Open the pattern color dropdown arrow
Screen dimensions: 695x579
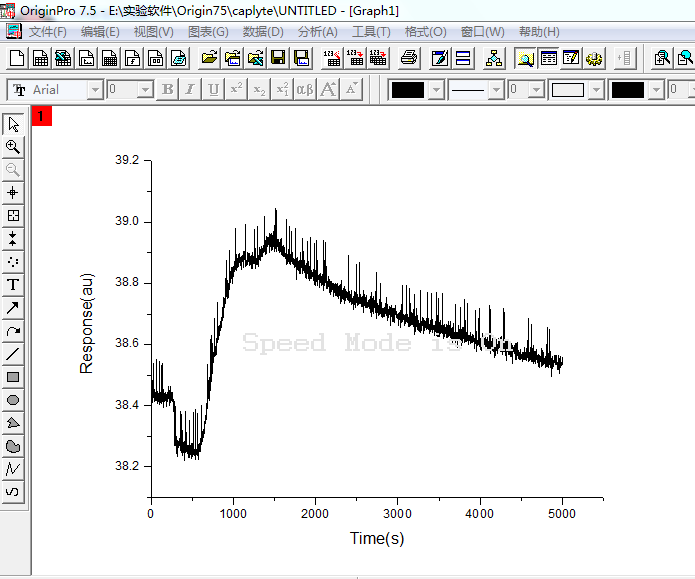point(656,90)
